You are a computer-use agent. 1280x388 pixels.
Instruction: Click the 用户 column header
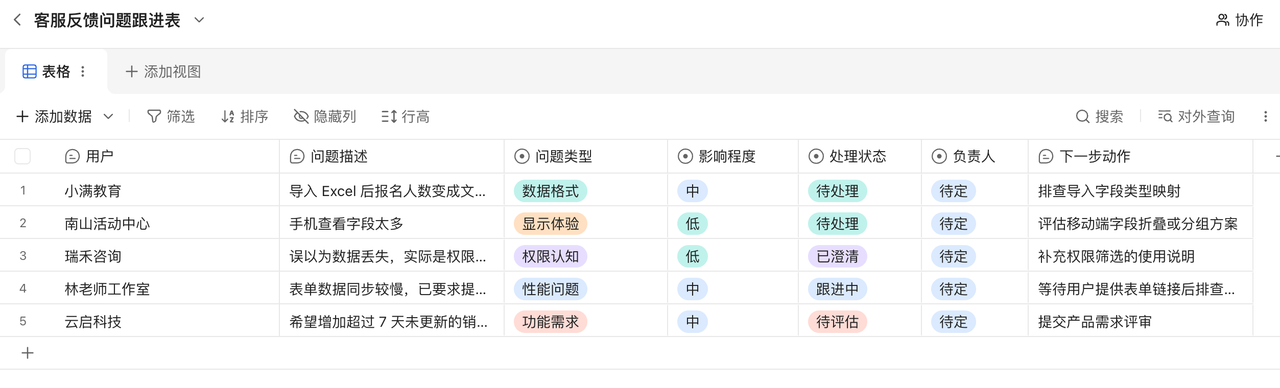coord(167,157)
